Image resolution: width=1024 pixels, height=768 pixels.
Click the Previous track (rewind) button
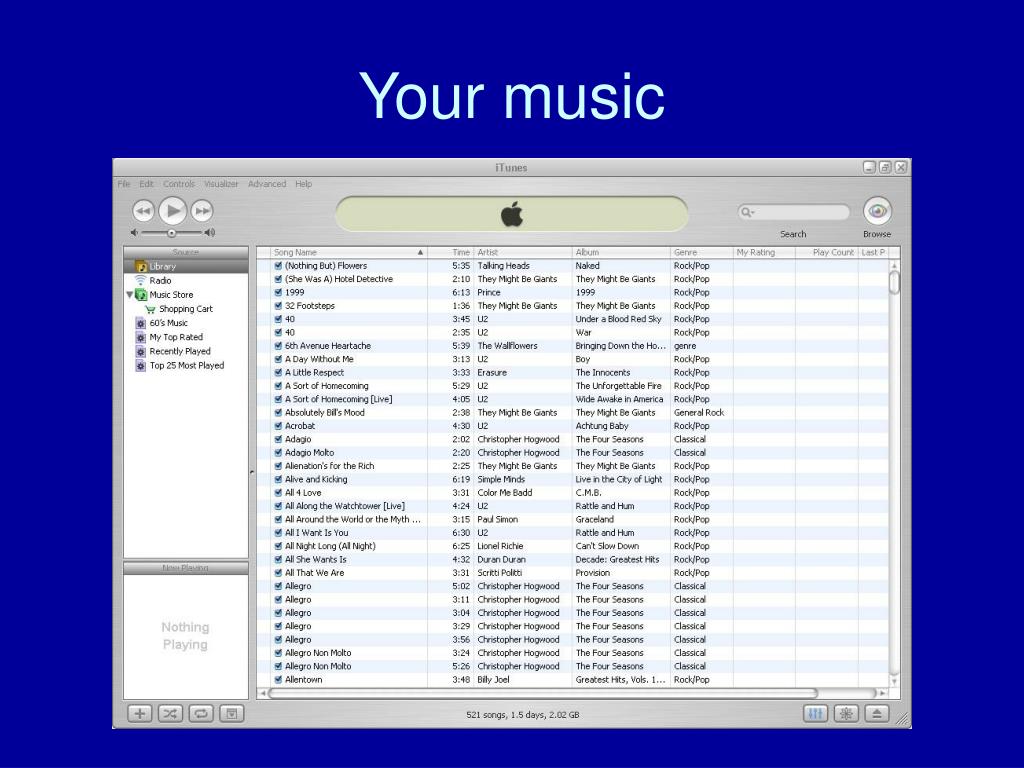pos(143,211)
